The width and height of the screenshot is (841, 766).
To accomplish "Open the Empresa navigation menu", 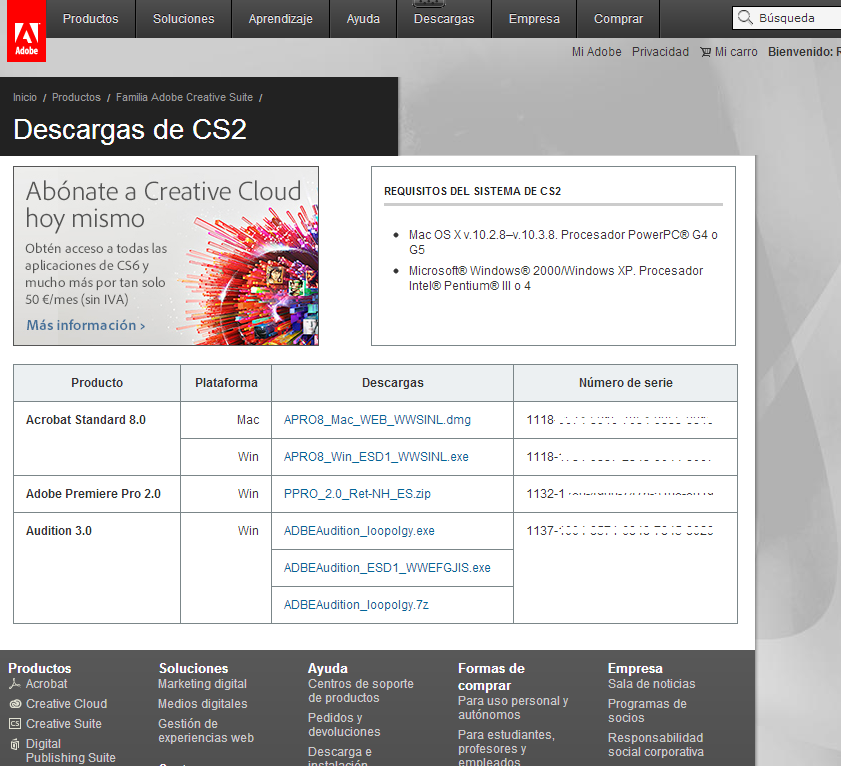I will (534, 19).
